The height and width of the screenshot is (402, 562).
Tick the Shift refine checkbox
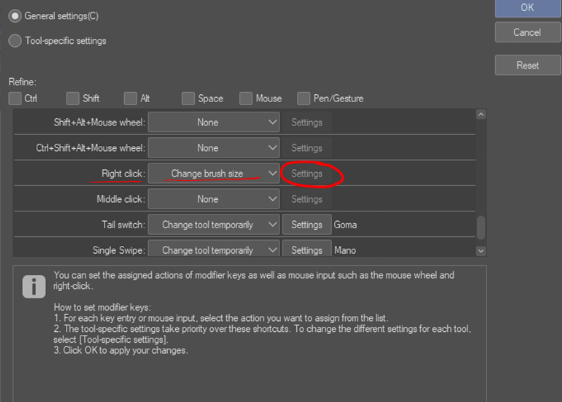click(73, 98)
